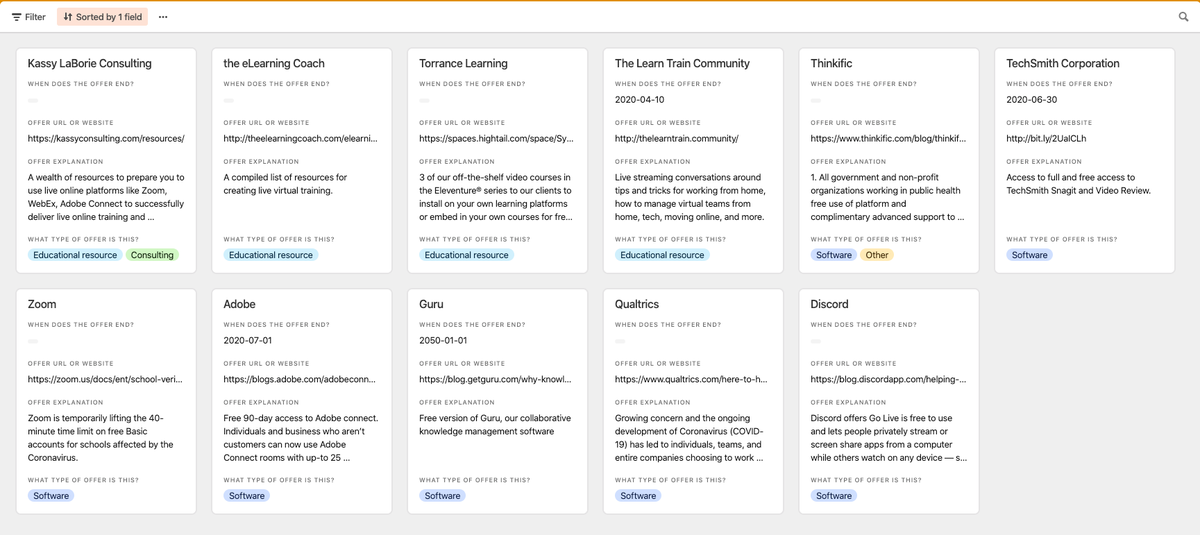This screenshot has height=535, width=1200.
Task: Open The Learn Train Community card title
Action: 682,63
